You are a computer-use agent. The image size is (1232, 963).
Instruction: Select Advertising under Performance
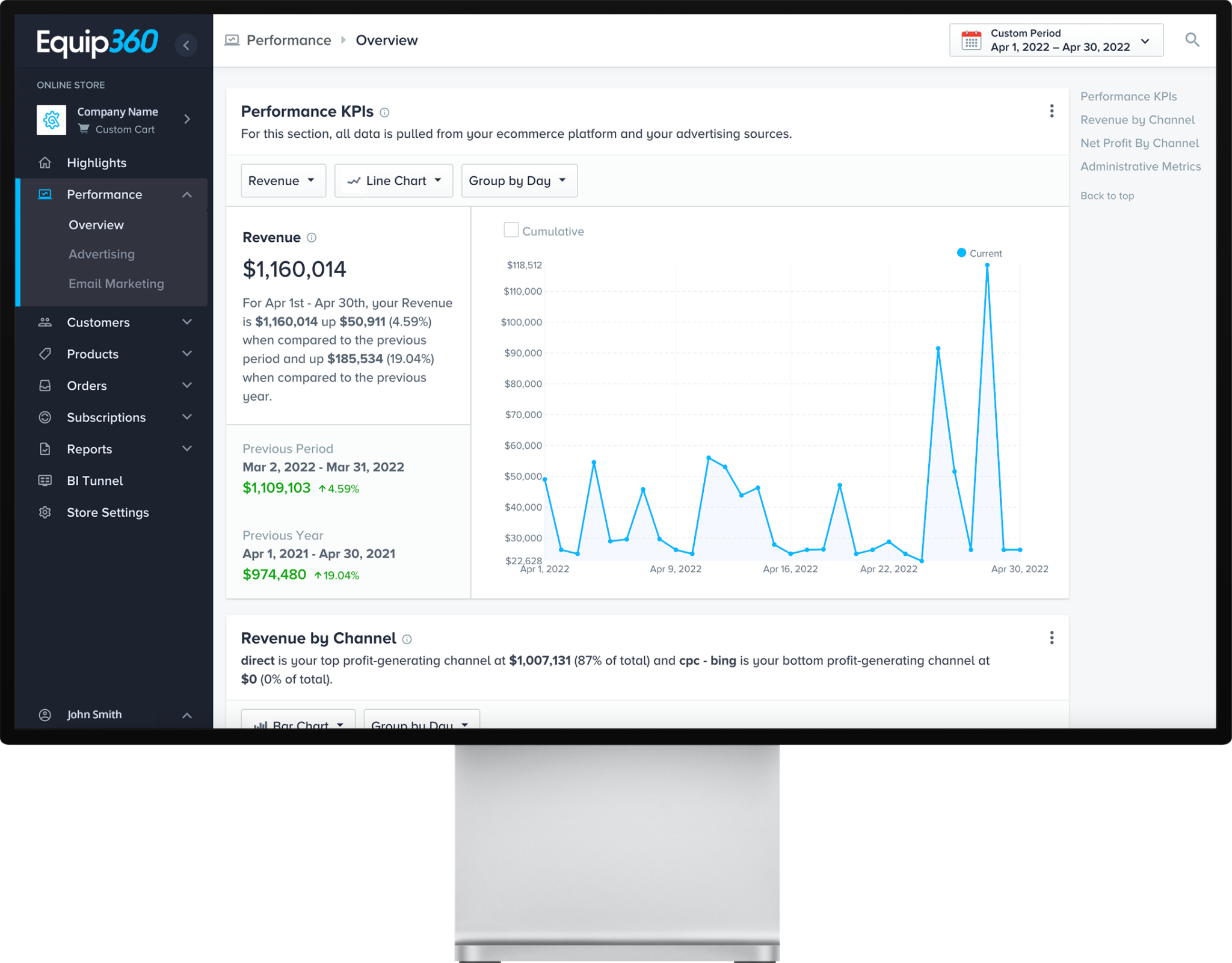102,254
